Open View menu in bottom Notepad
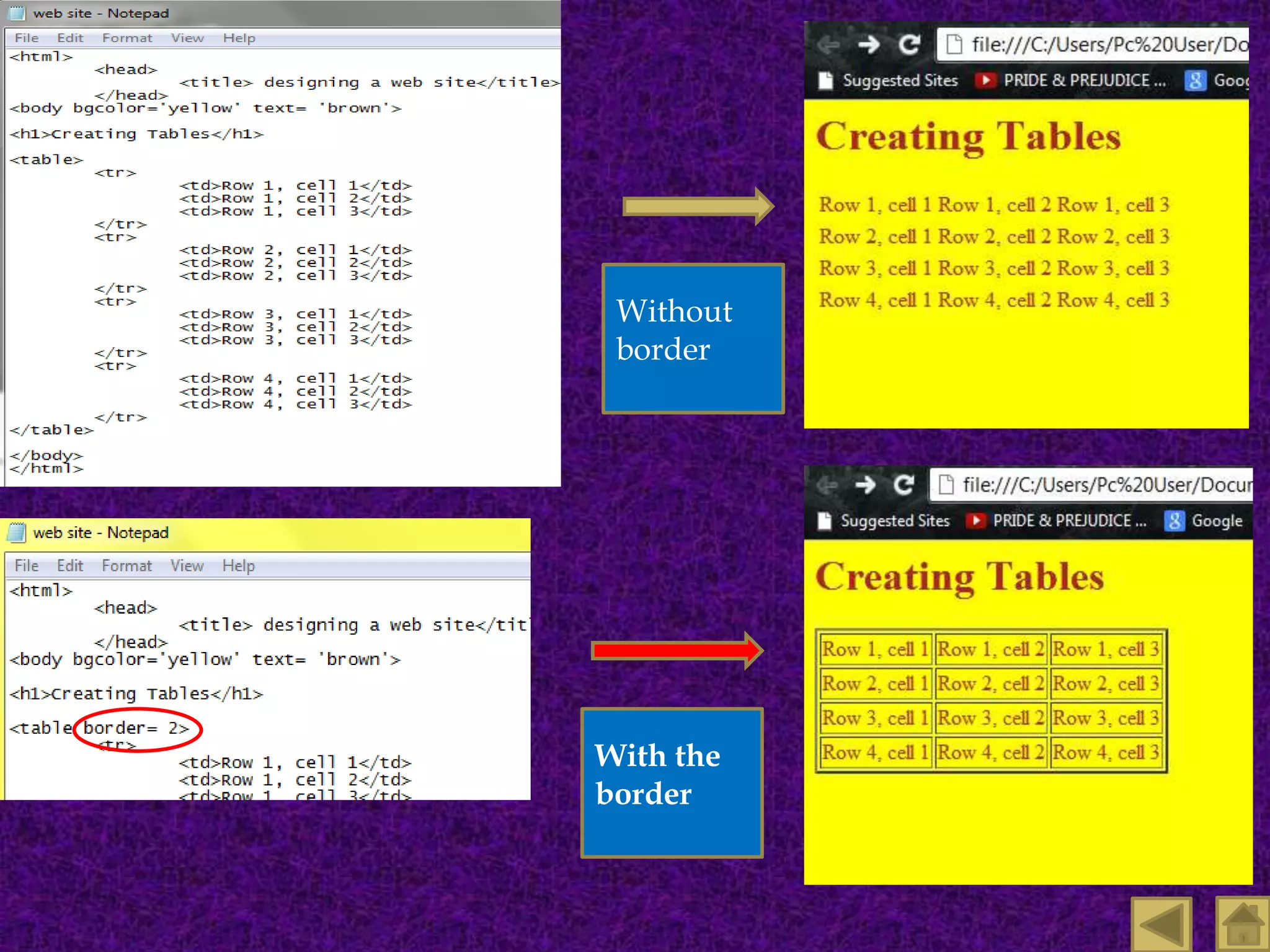1270x952 pixels. (187, 565)
